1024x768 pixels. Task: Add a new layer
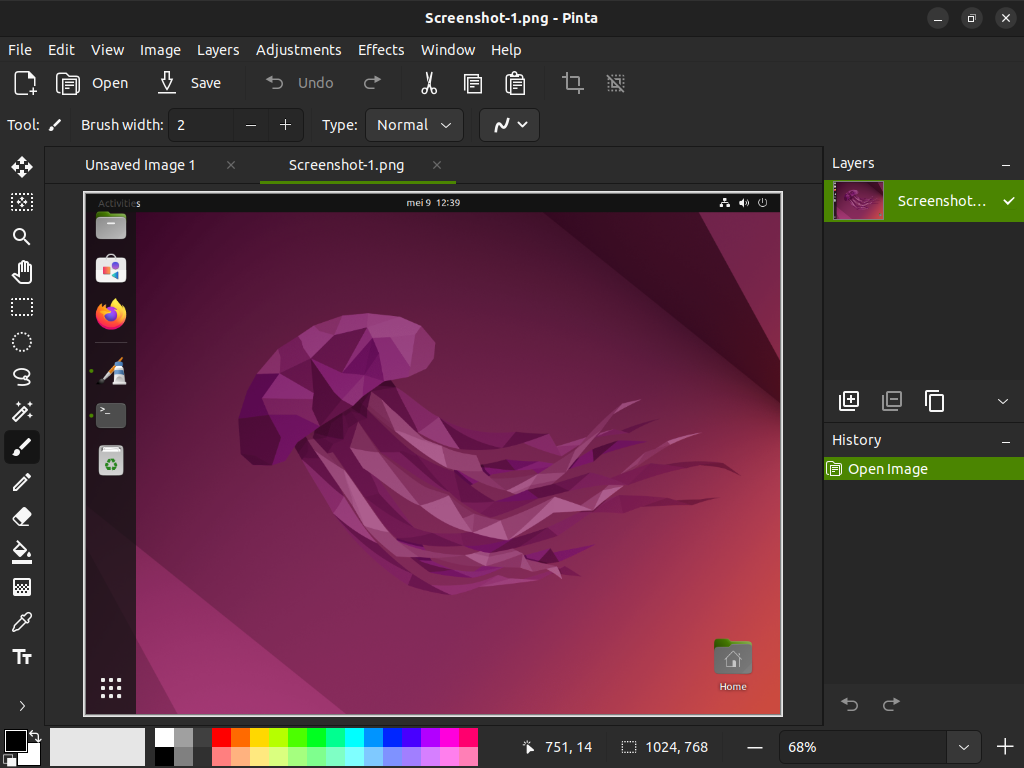coord(848,400)
